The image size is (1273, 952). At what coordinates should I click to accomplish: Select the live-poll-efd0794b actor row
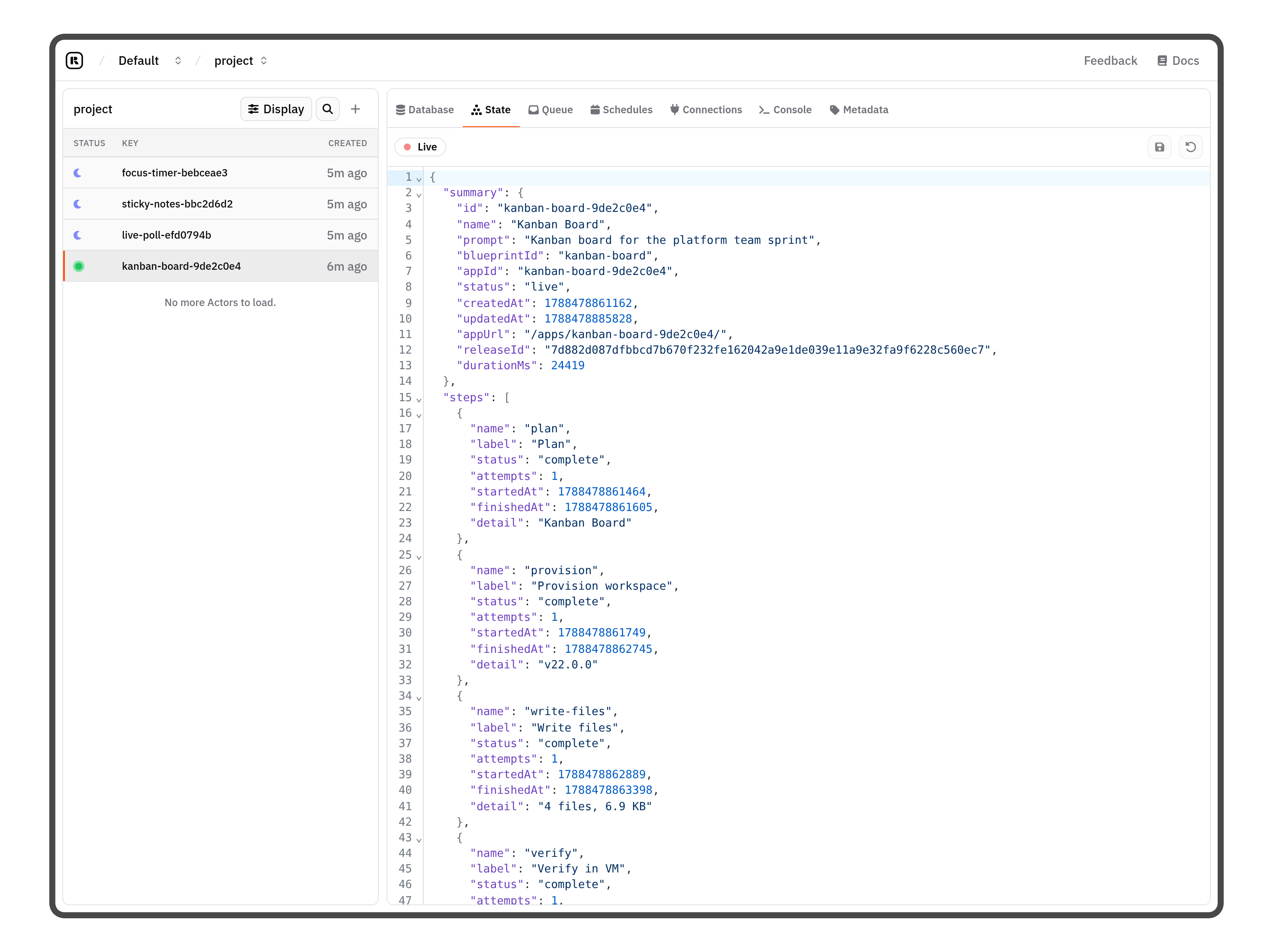221,235
